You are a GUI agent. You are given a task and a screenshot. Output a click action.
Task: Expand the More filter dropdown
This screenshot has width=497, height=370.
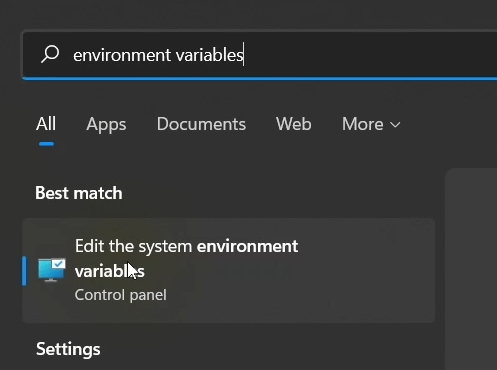click(x=371, y=124)
